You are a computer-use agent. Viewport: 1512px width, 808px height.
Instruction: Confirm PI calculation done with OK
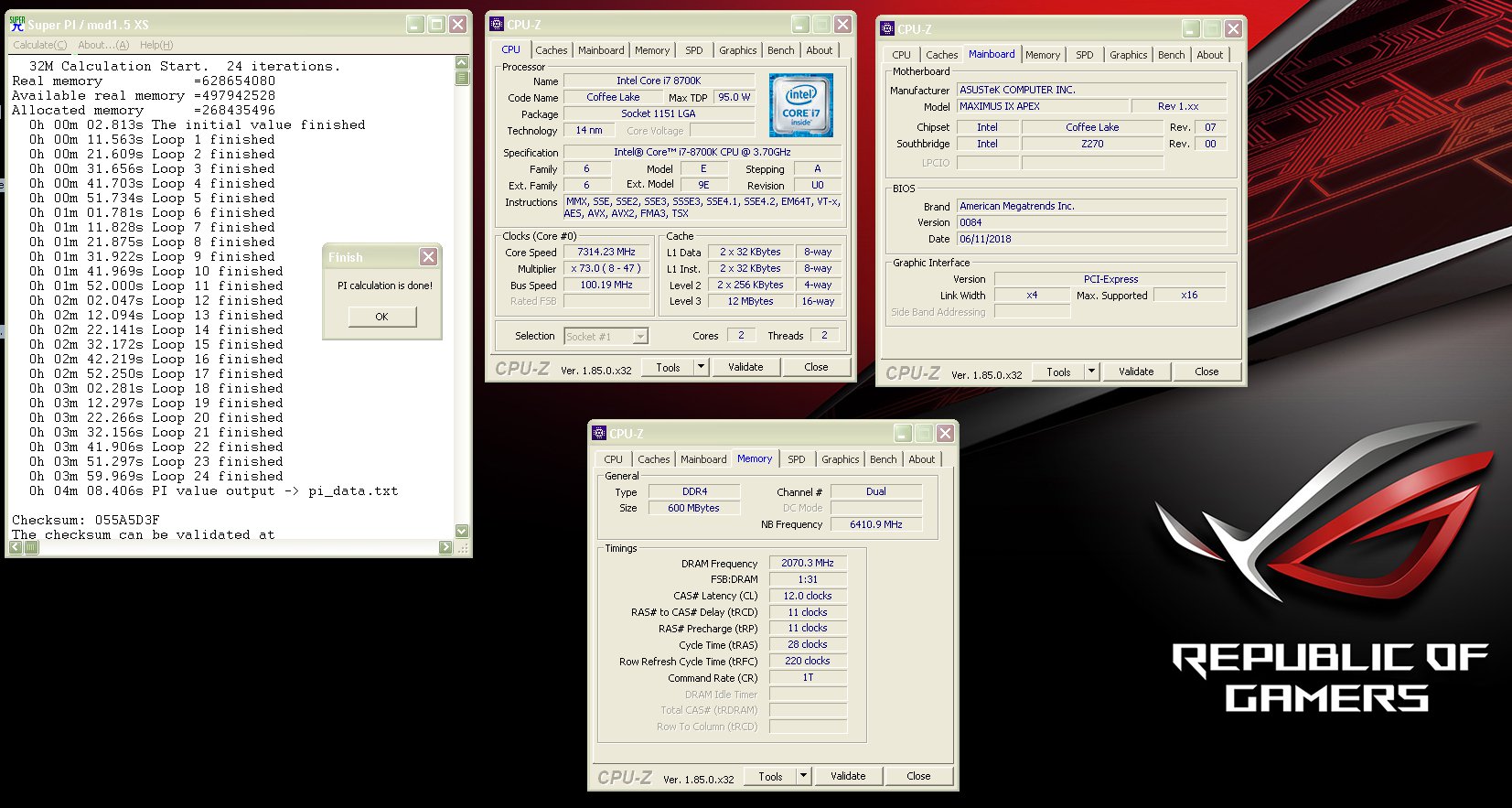tap(382, 317)
